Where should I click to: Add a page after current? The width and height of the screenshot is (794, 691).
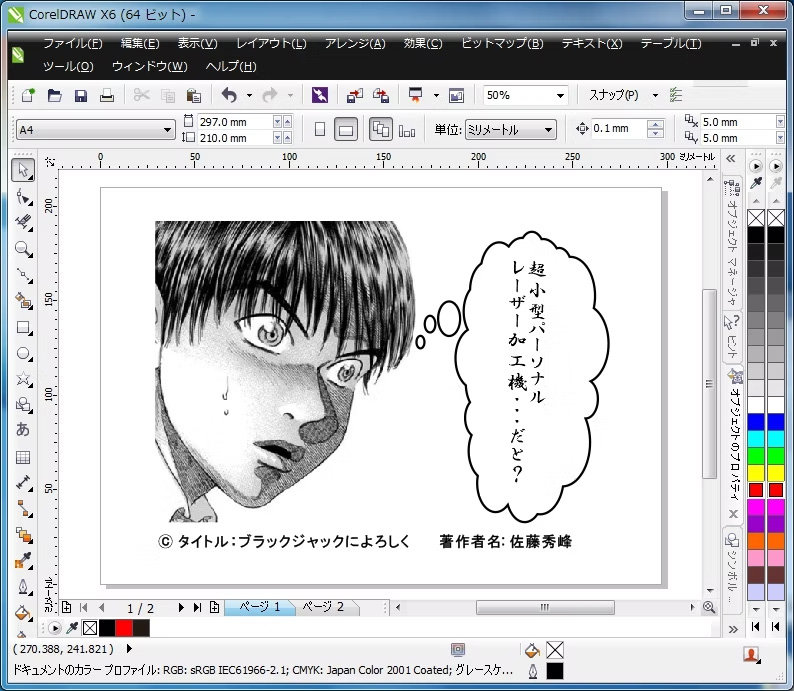click(215, 607)
